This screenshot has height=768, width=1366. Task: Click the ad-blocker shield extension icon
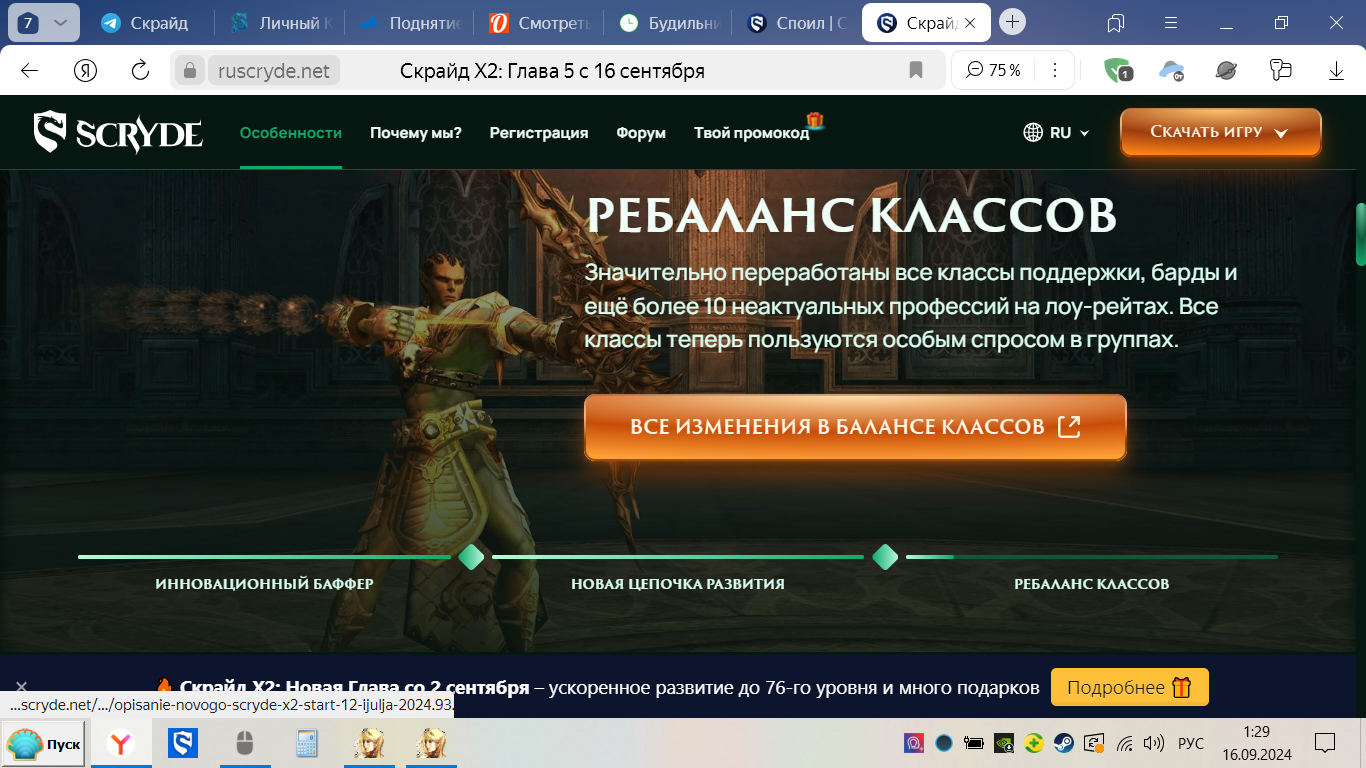[1117, 70]
